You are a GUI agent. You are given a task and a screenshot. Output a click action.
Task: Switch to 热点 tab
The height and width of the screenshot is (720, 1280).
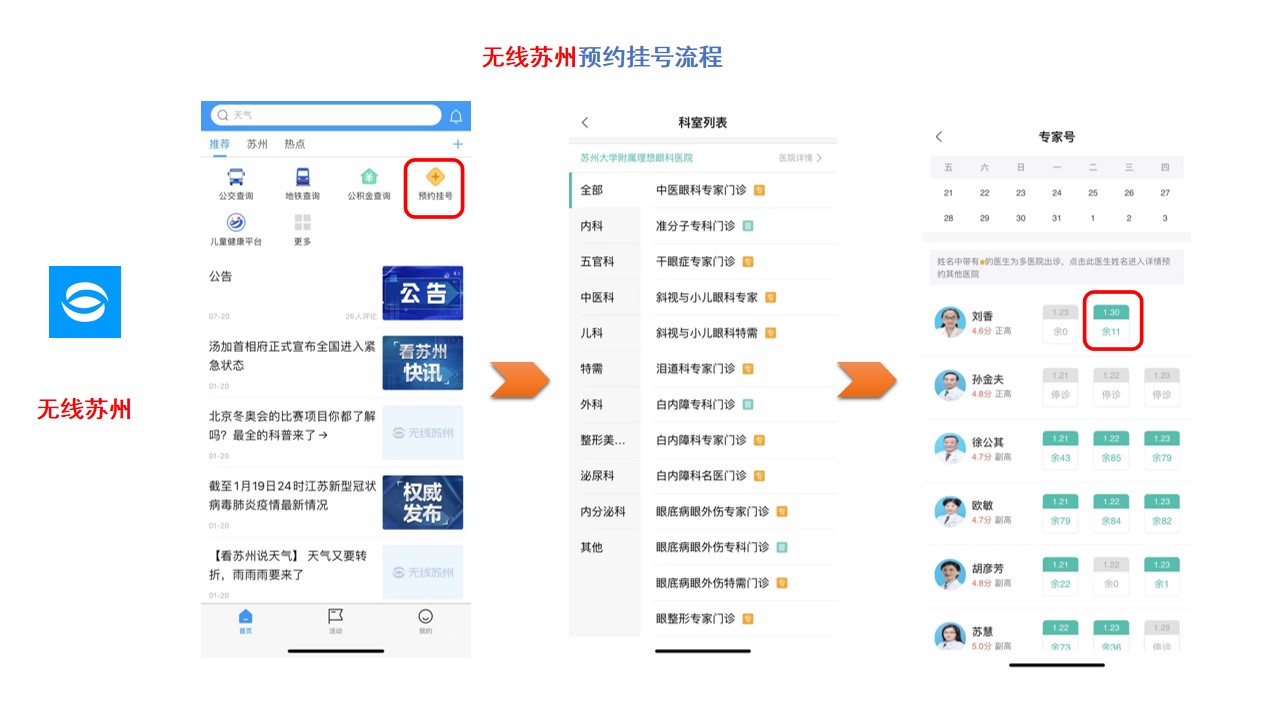(295, 144)
